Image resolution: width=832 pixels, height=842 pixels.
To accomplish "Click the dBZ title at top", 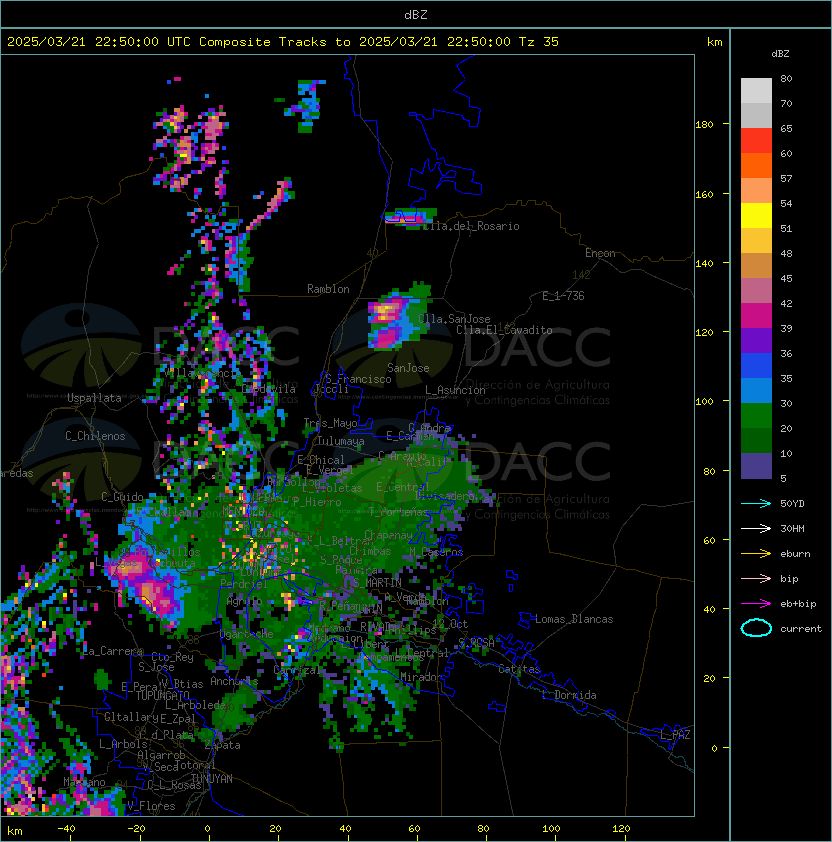I will coord(416,15).
